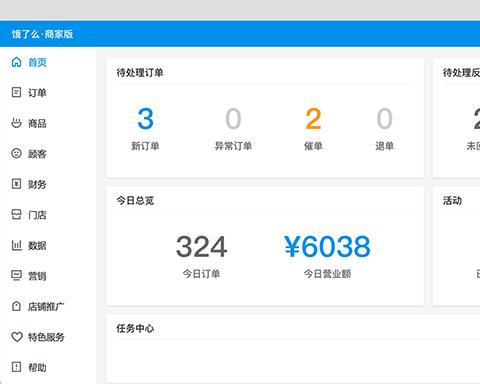Click the 活动 card heading
The width and height of the screenshot is (480, 384).
tap(452, 200)
